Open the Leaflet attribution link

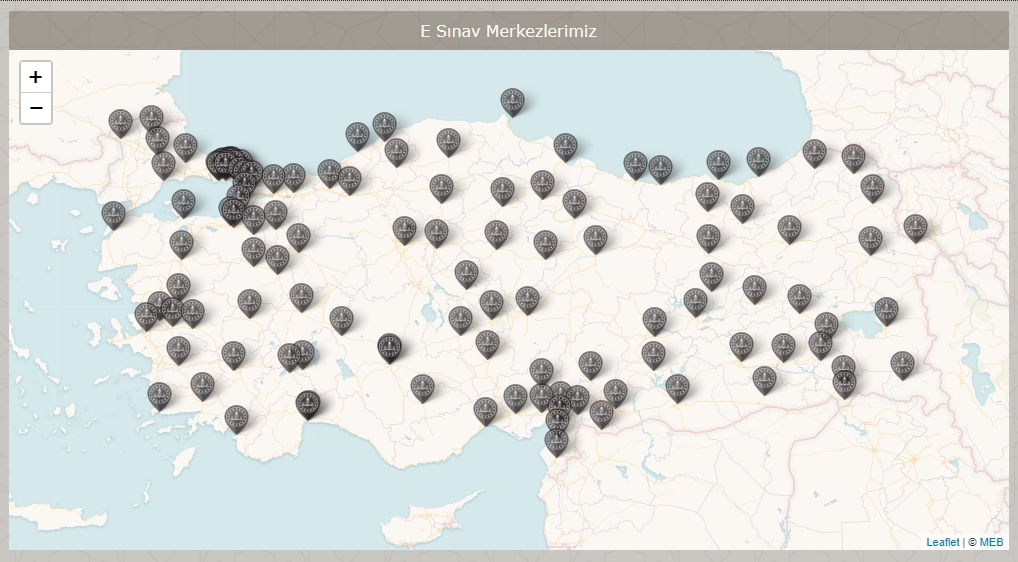(x=943, y=542)
